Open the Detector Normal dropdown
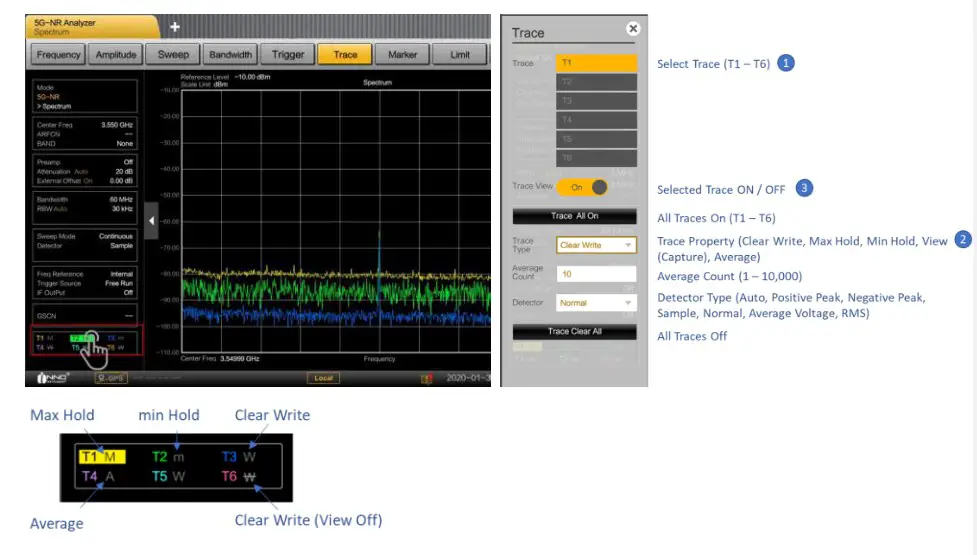This screenshot has width=977, height=555. [596, 303]
